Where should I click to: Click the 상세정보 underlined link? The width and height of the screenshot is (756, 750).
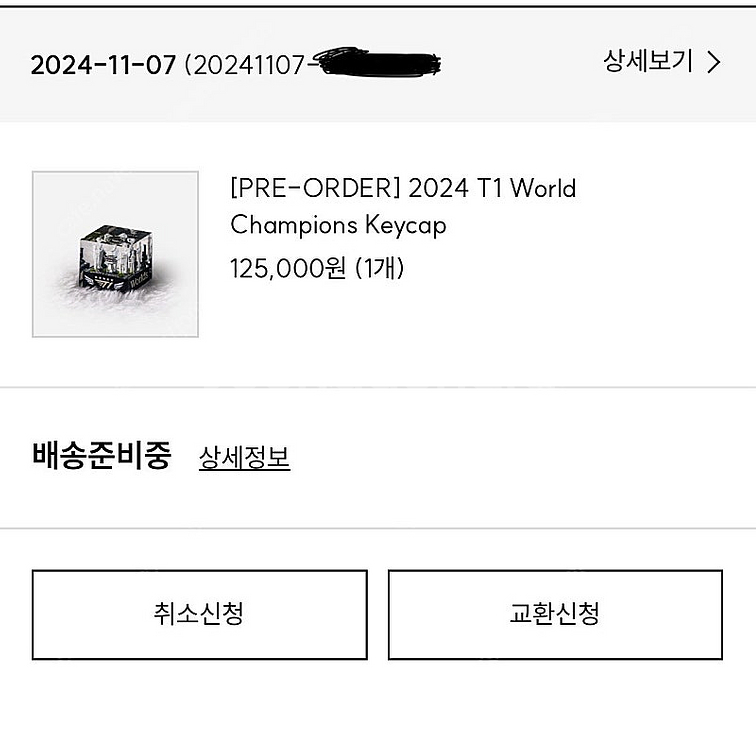click(x=244, y=457)
